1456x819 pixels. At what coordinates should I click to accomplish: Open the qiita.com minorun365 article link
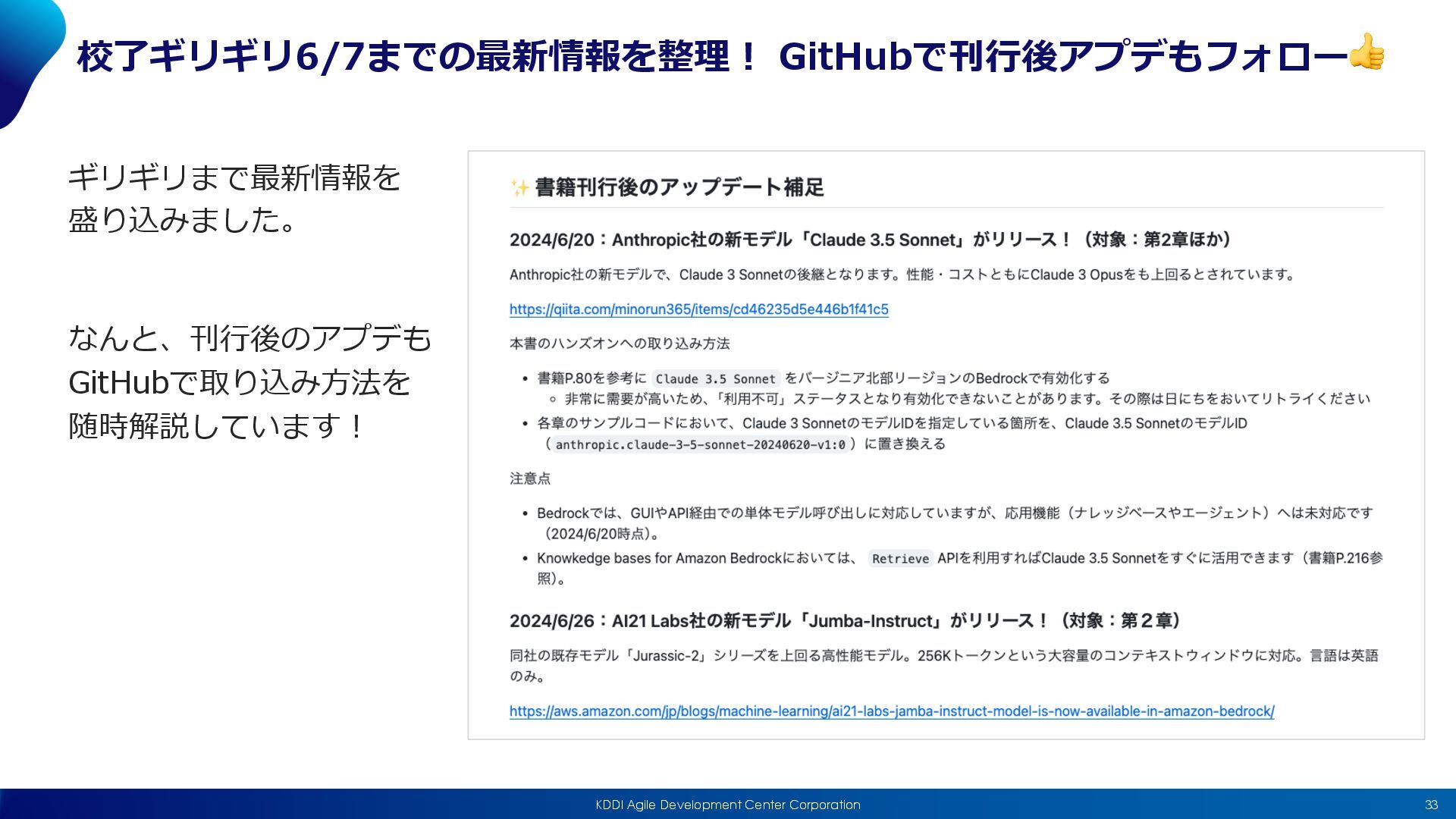(x=698, y=309)
